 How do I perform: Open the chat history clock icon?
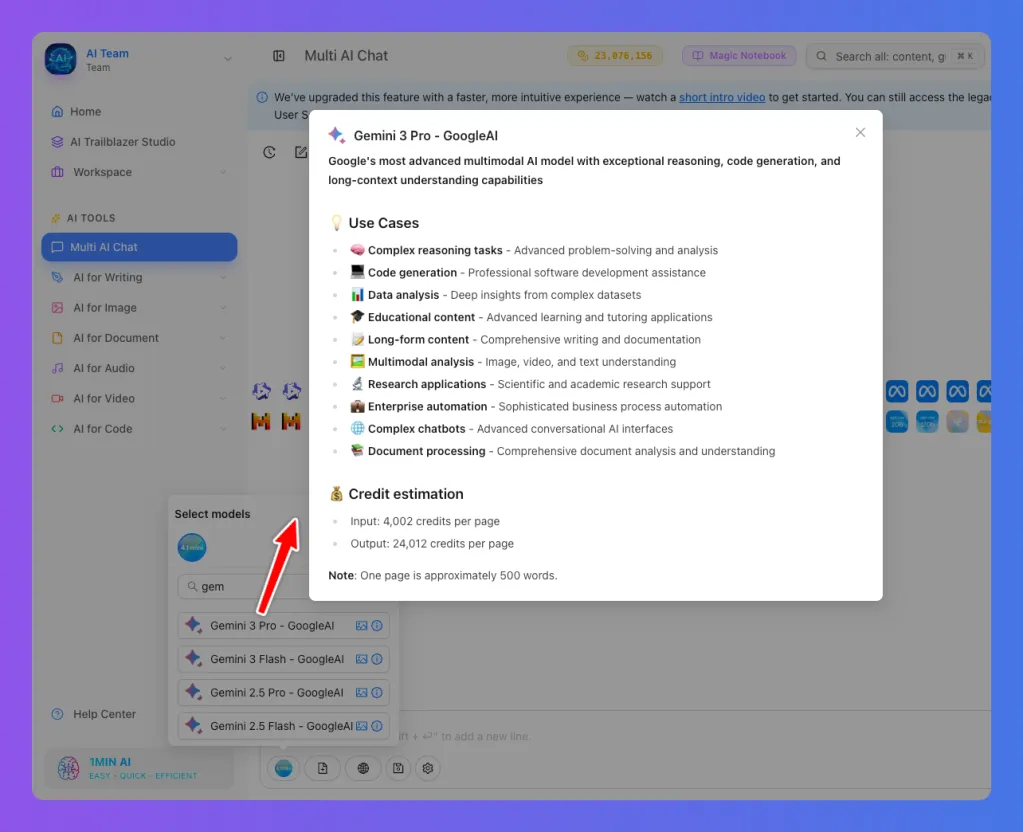(269, 152)
